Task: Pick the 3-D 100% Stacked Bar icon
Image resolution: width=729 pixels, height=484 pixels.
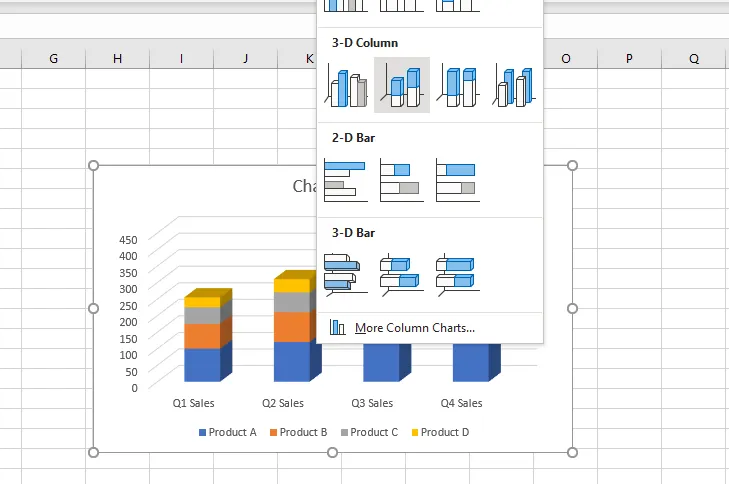Action: (x=458, y=273)
